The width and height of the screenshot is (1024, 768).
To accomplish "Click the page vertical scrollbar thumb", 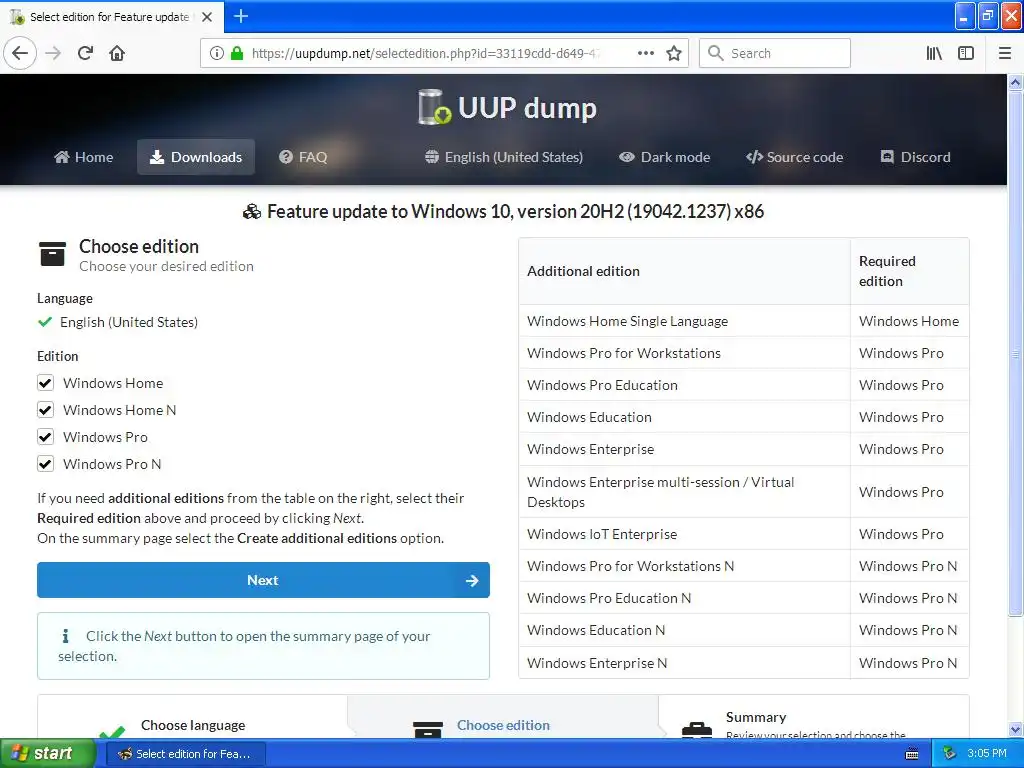I will point(1015,353).
